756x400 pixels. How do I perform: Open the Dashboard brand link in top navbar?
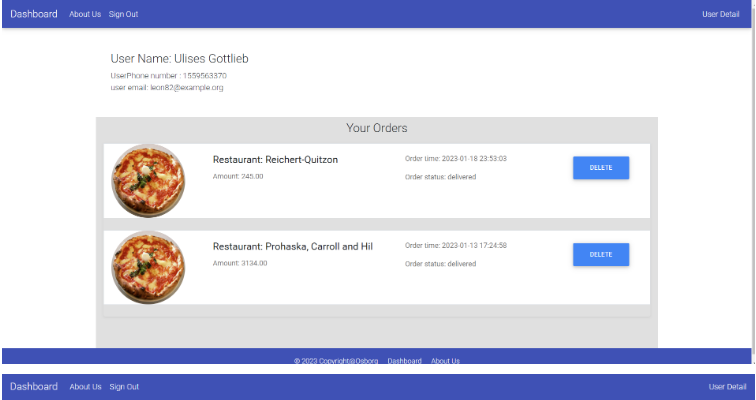pyautogui.click(x=34, y=14)
